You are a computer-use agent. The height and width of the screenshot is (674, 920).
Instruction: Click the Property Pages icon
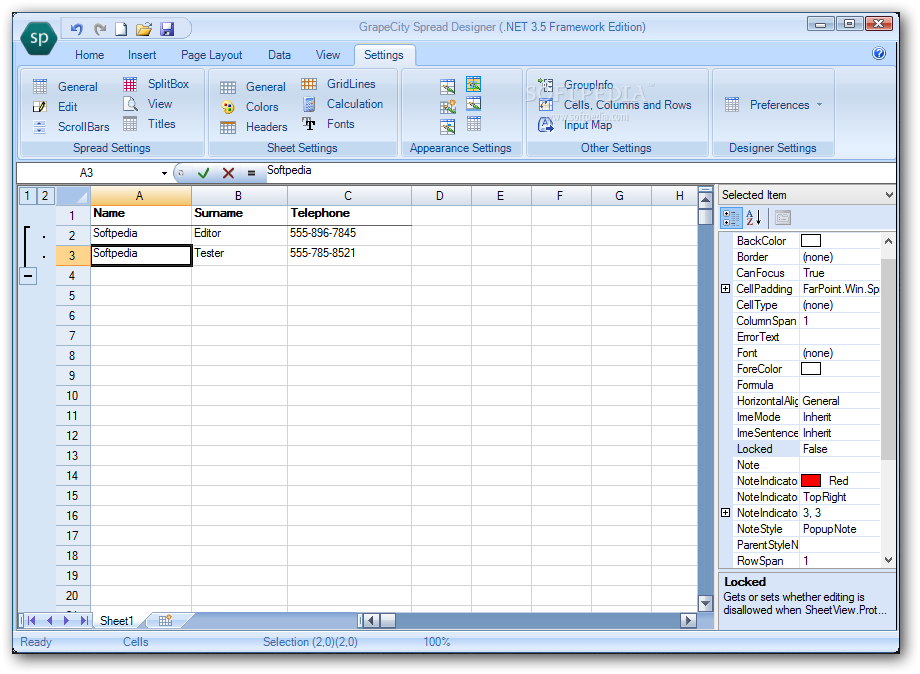pos(783,218)
